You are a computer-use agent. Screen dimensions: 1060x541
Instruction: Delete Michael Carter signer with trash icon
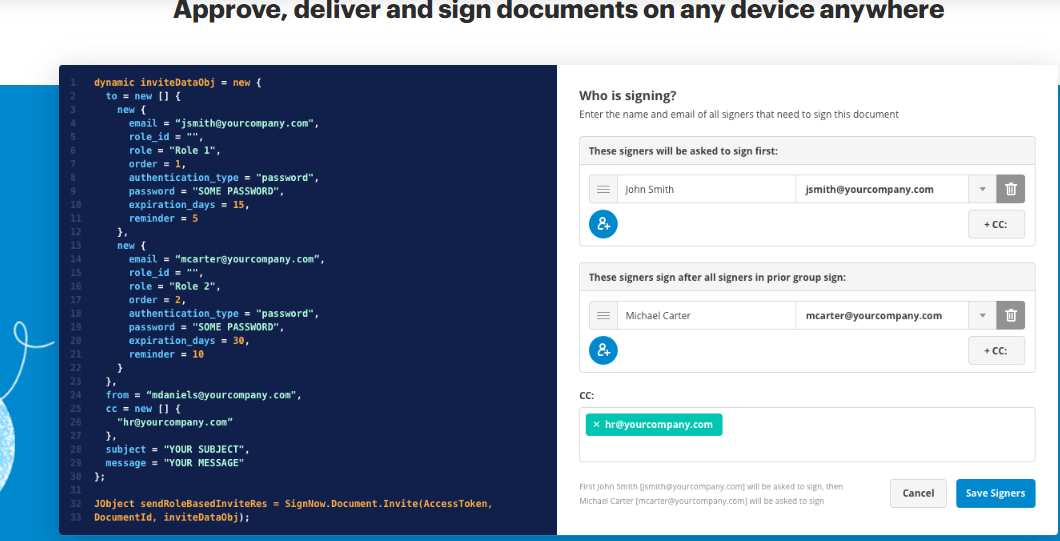pyautogui.click(x=1010, y=315)
